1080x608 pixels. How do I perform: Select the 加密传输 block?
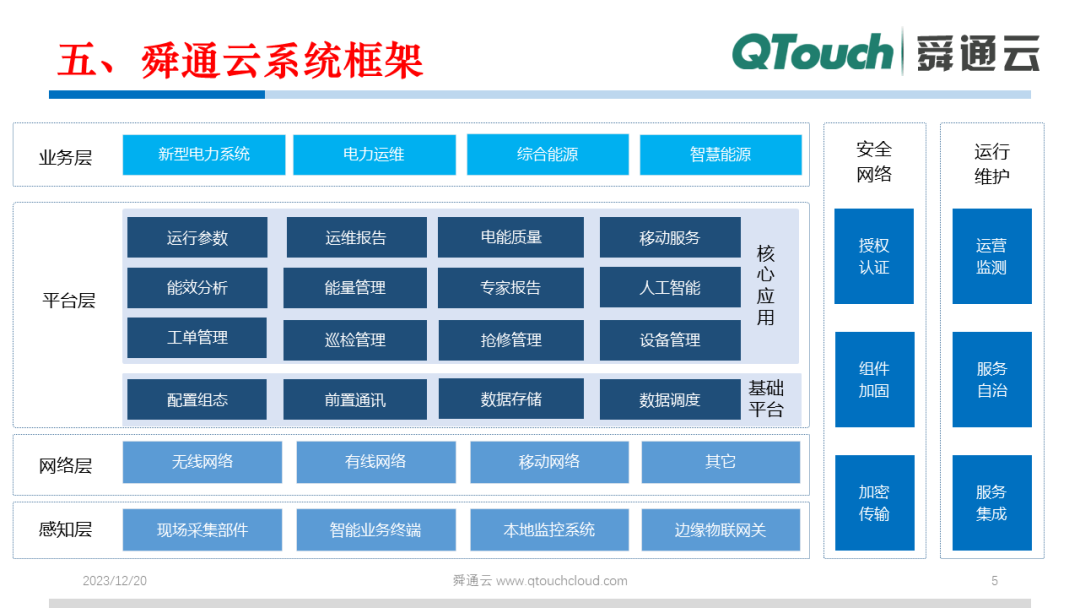875,503
